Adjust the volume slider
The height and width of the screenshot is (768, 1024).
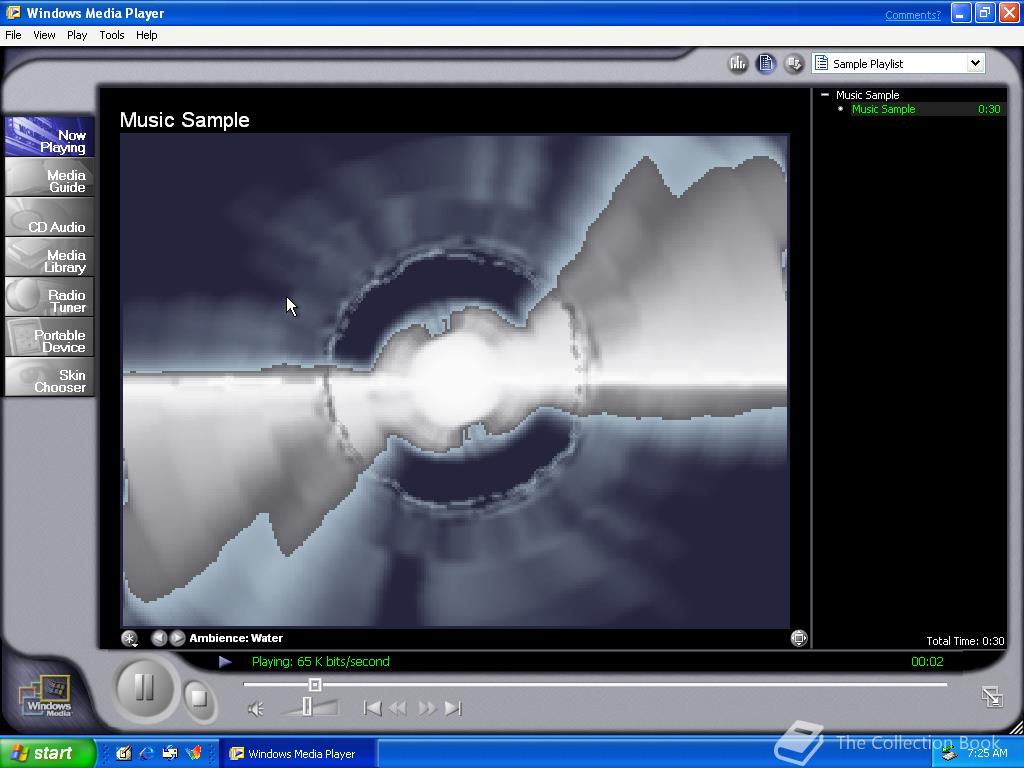pyautogui.click(x=307, y=707)
